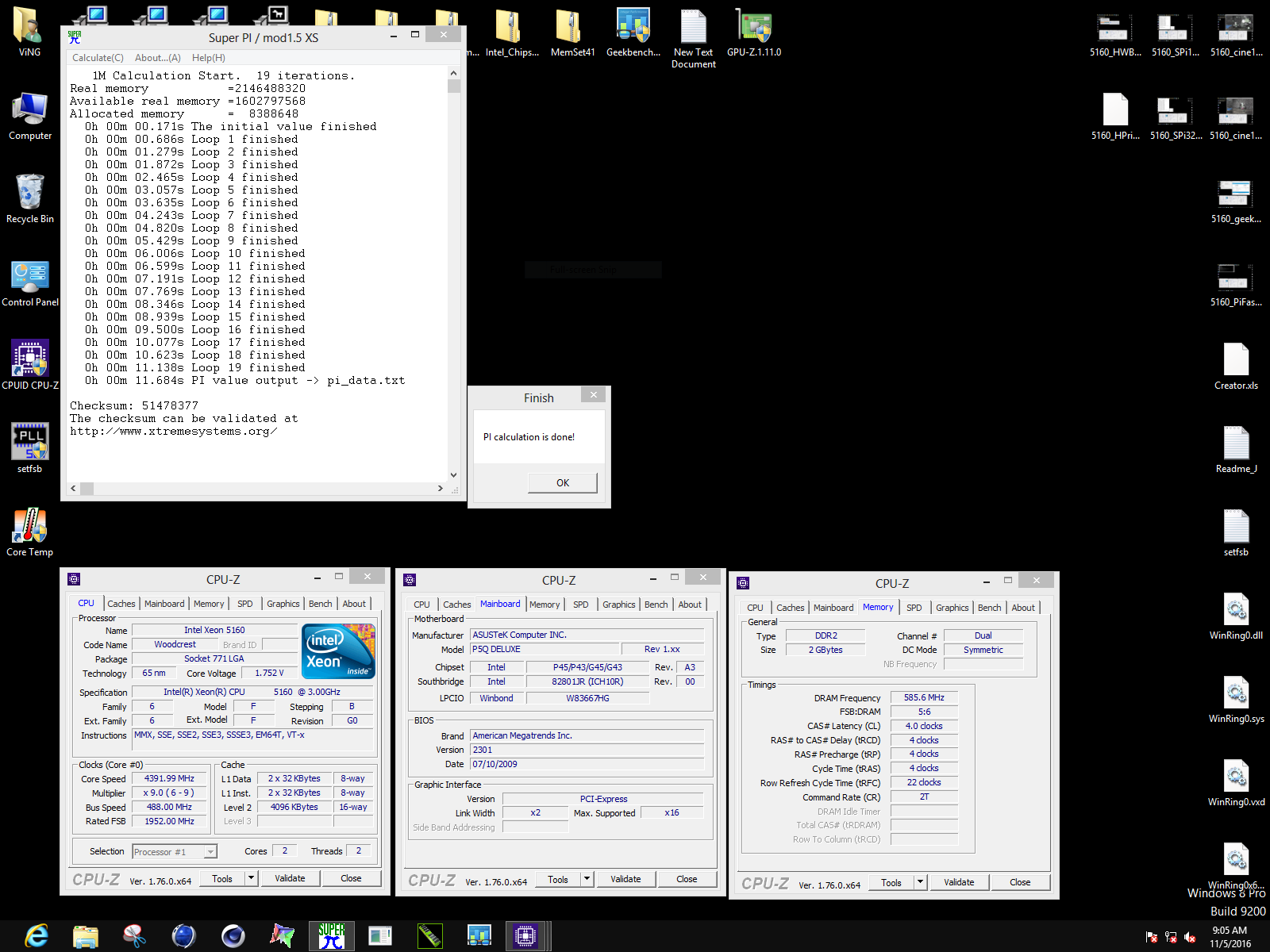1270x952 pixels.
Task: Switch to SPD tab in middle CPU-Z
Action: point(581,605)
